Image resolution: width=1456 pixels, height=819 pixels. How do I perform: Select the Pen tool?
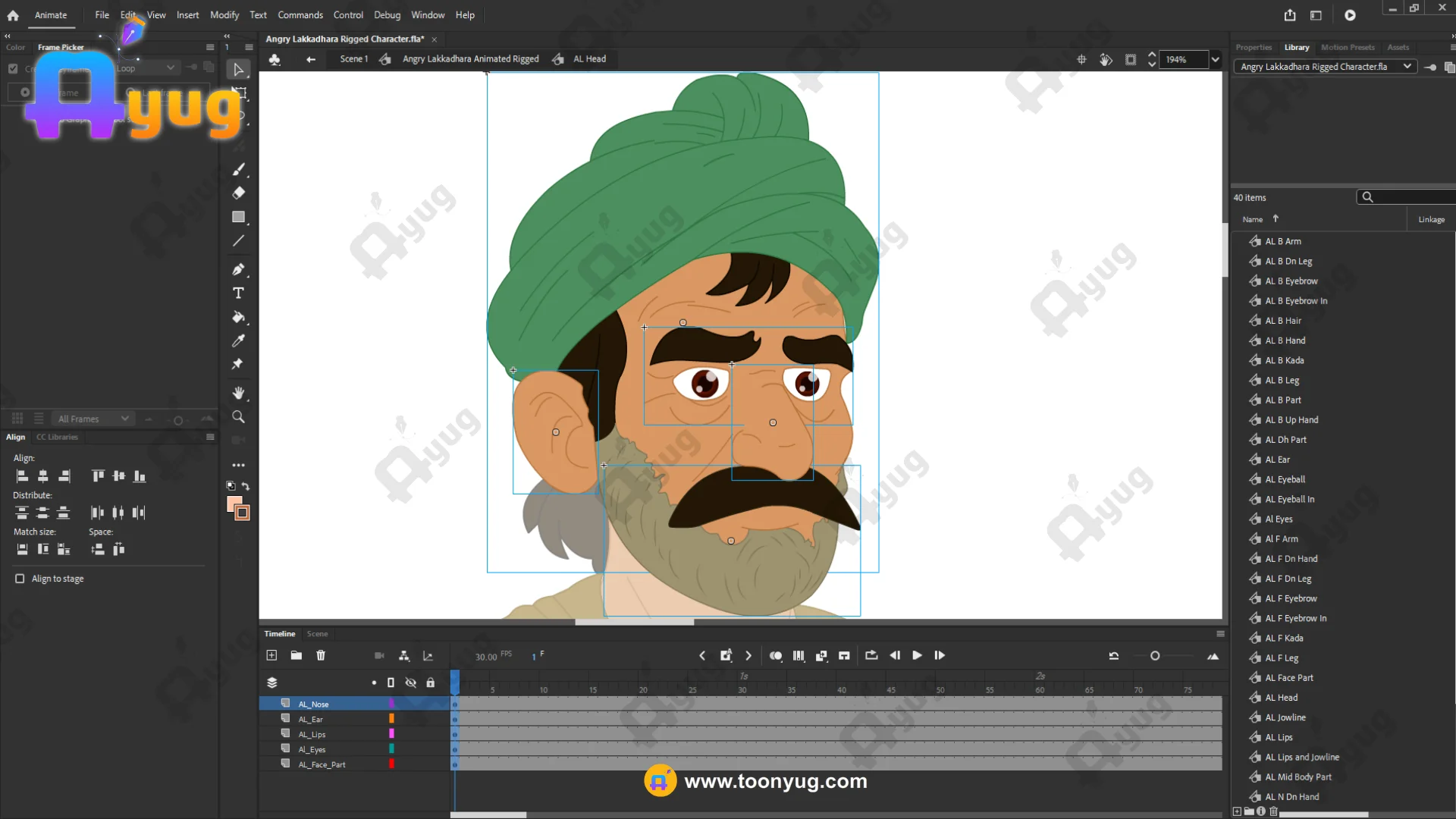[238, 269]
